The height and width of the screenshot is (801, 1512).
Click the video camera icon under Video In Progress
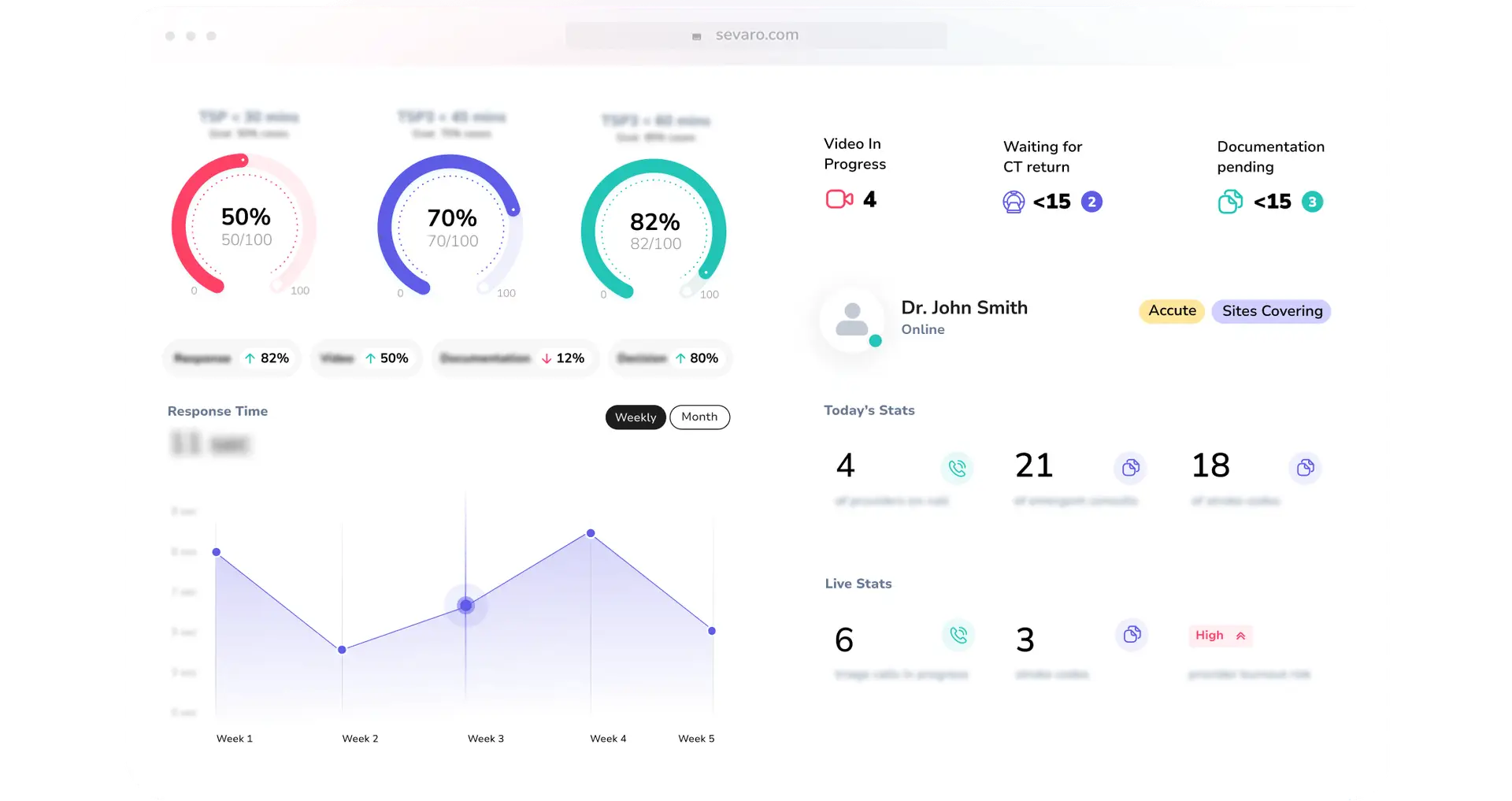[x=839, y=198]
